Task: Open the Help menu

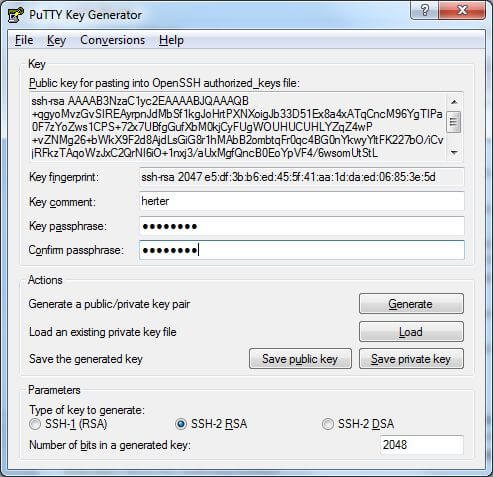Action: [171, 40]
